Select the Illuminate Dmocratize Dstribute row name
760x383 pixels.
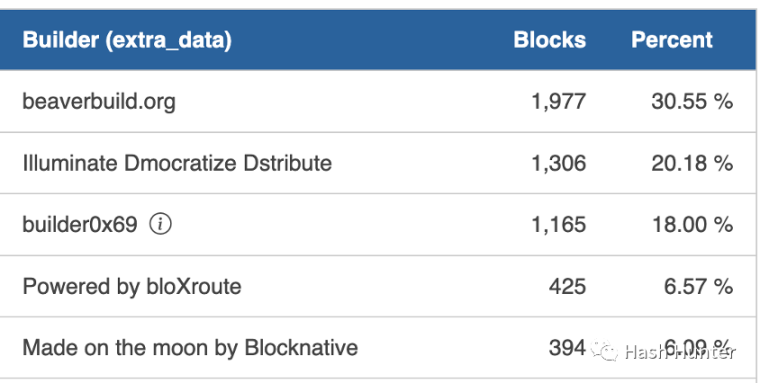177,163
